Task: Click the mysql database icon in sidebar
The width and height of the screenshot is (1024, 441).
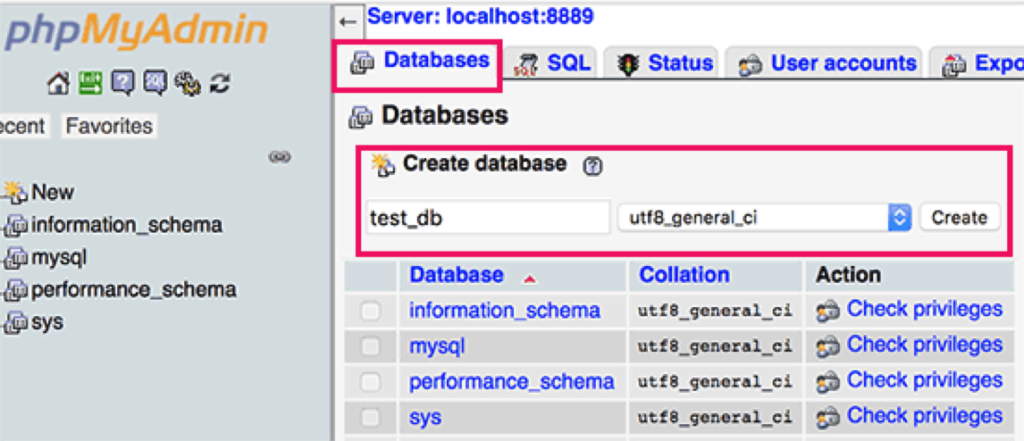Action: point(16,258)
